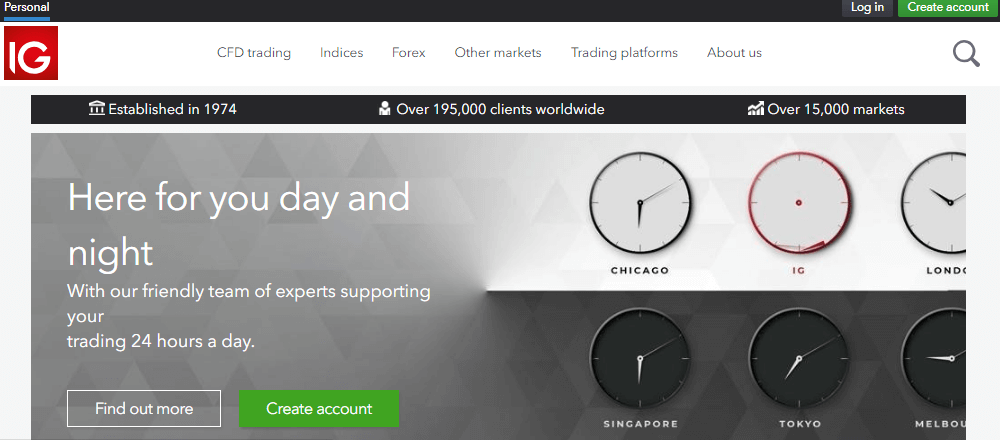Click the 'Here for you day and night' headline
1000x440 pixels.
coord(239,225)
